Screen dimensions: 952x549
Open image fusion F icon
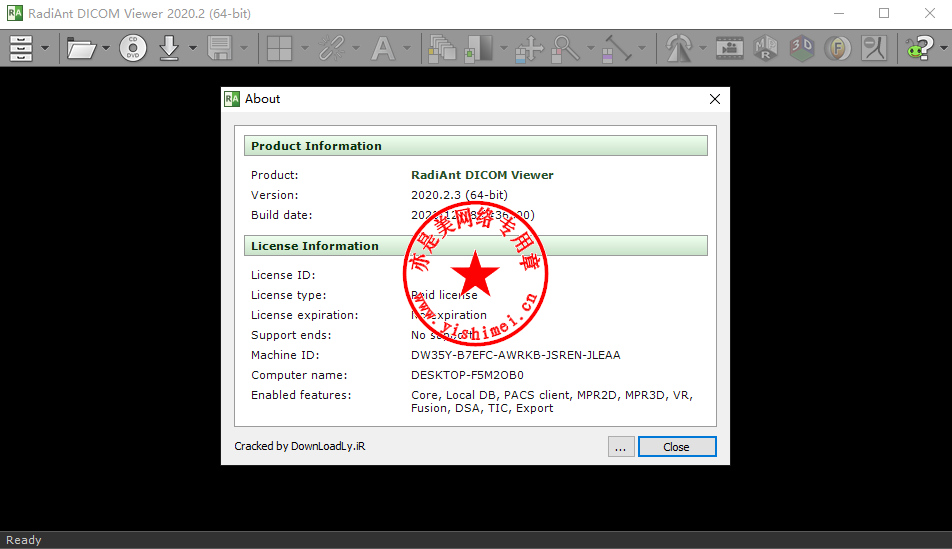[x=838, y=48]
